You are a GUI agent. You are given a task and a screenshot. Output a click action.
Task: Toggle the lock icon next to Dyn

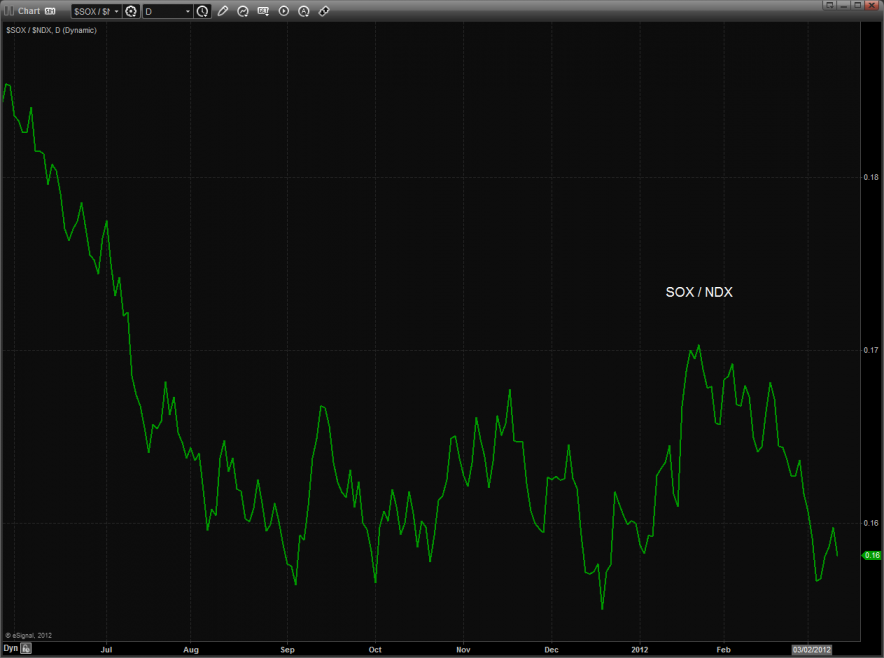click(x=27, y=649)
